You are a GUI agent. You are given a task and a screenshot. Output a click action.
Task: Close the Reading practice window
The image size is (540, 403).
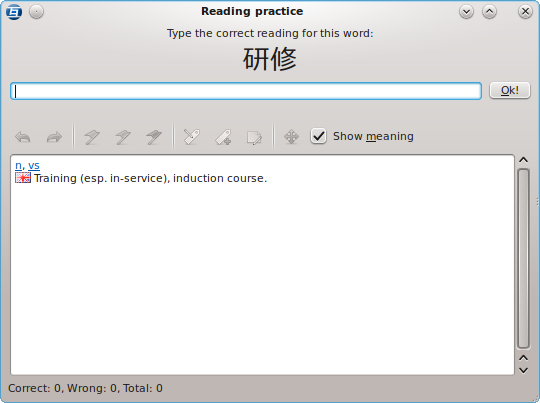click(x=525, y=12)
